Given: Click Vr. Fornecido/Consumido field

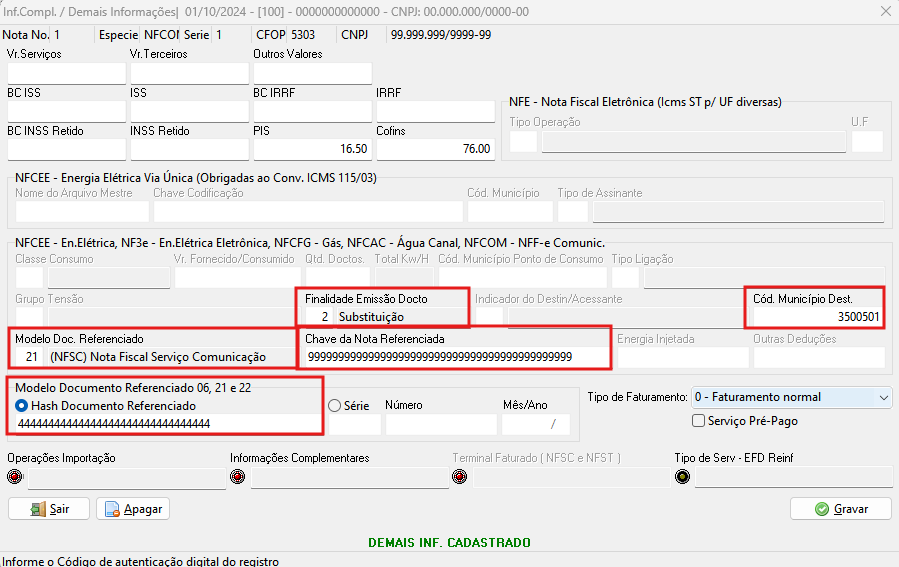Looking at the screenshot, I should (237, 277).
